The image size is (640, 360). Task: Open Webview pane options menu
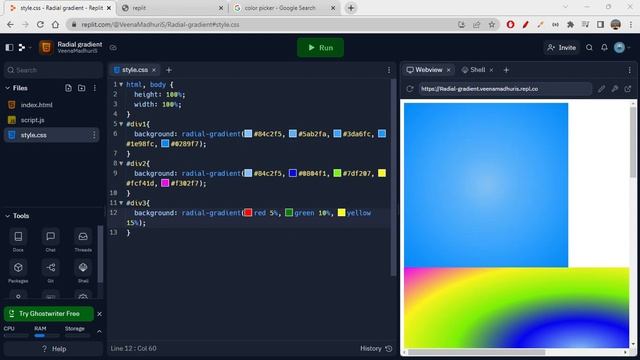click(x=630, y=70)
